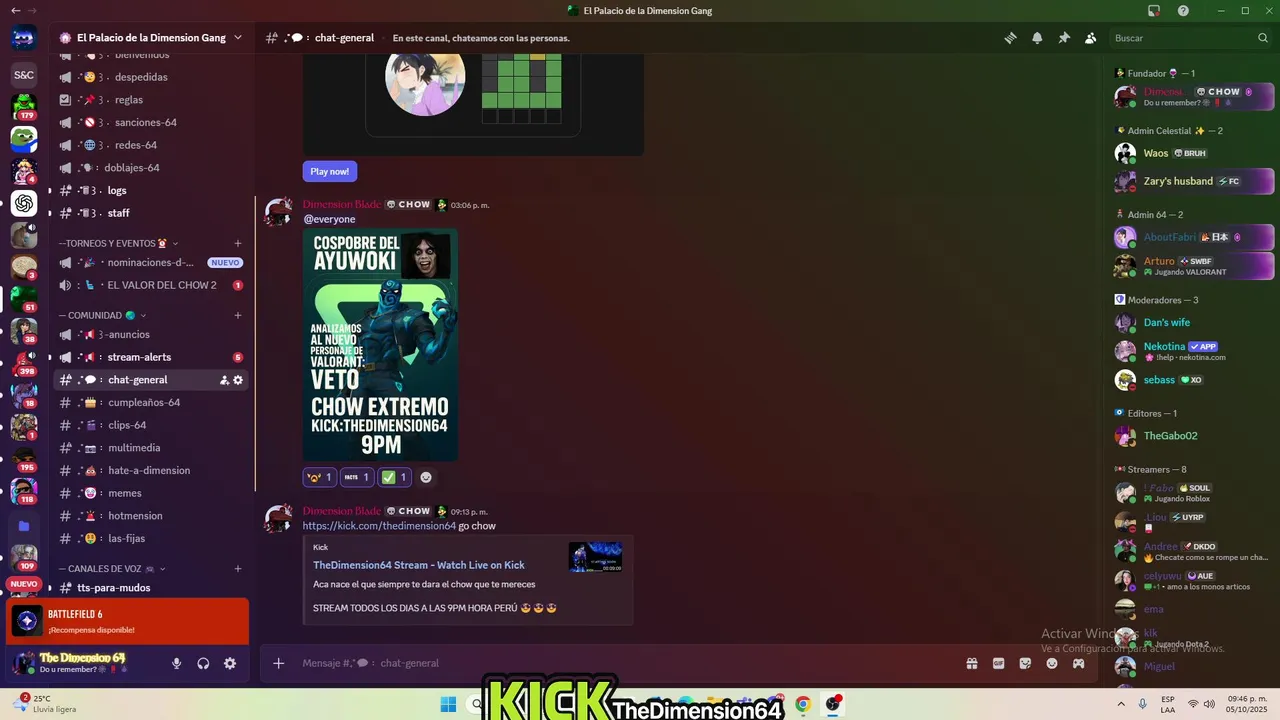
Task: Show pinned messages pin icon
Action: tap(1064, 38)
